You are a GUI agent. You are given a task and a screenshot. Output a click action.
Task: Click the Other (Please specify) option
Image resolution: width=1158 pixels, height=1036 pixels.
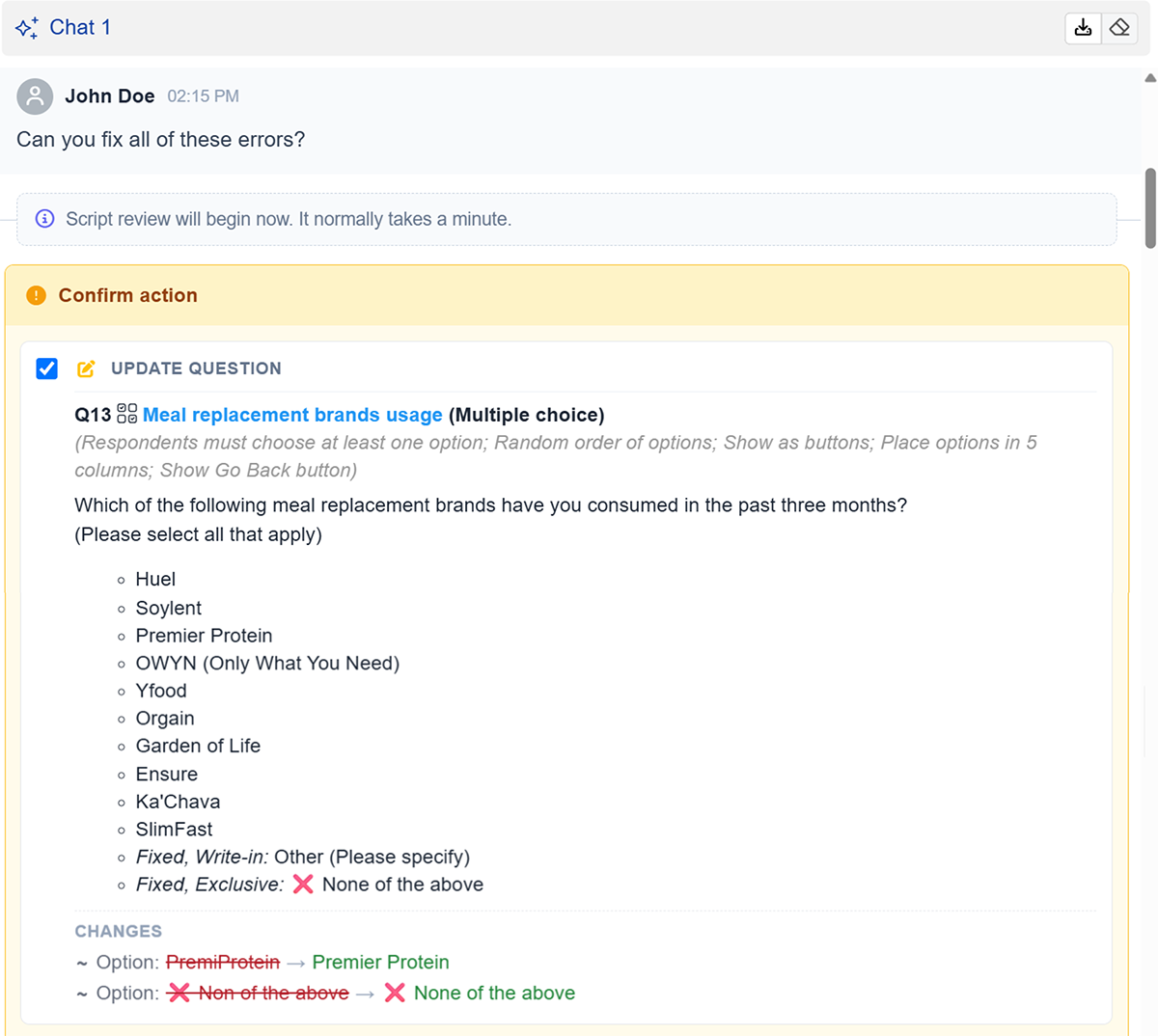pos(372,857)
